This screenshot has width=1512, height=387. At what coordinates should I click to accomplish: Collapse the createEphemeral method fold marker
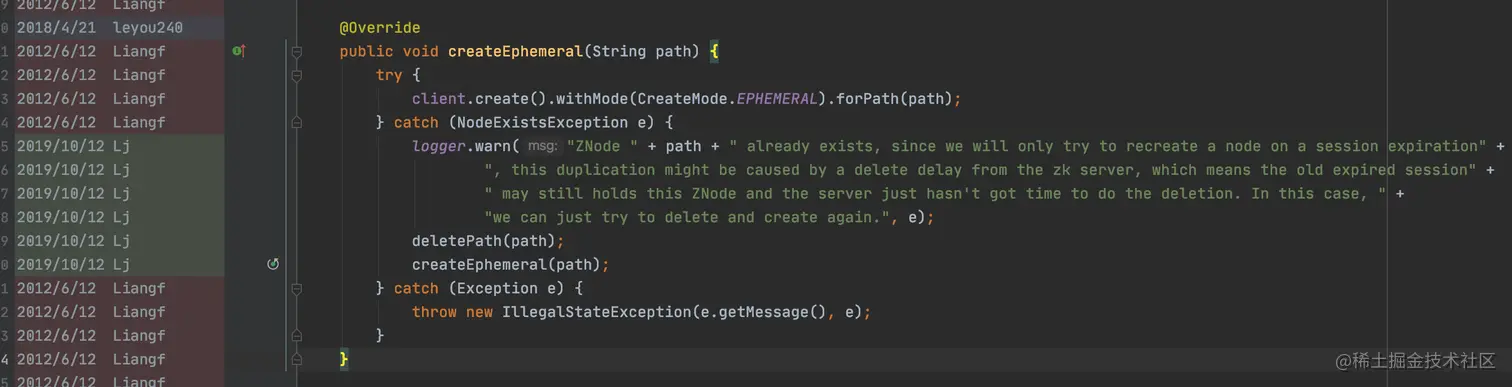(x=296, y=52)
